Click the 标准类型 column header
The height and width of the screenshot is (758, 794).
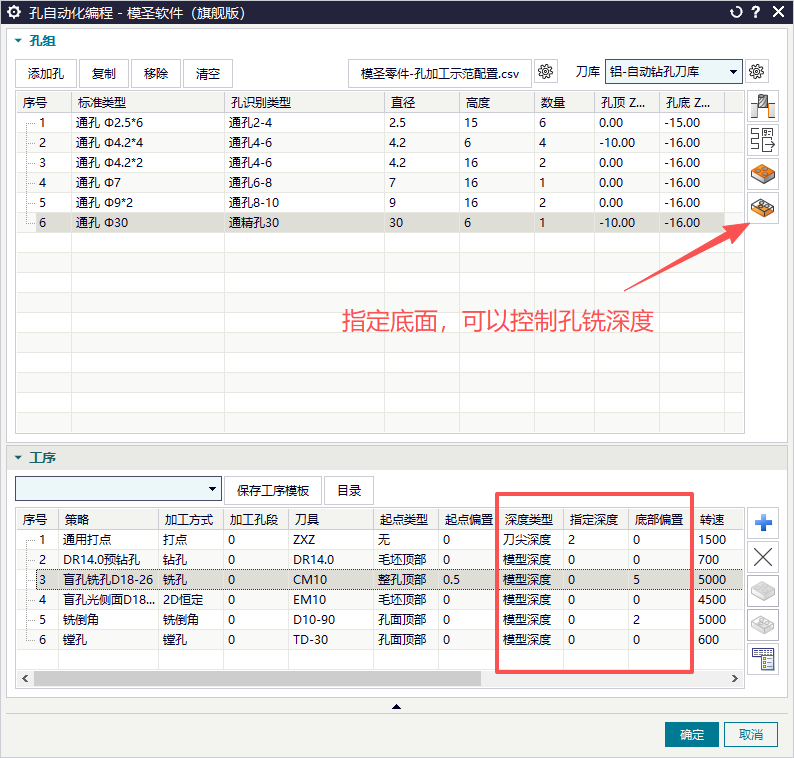[x=148, y=103]
